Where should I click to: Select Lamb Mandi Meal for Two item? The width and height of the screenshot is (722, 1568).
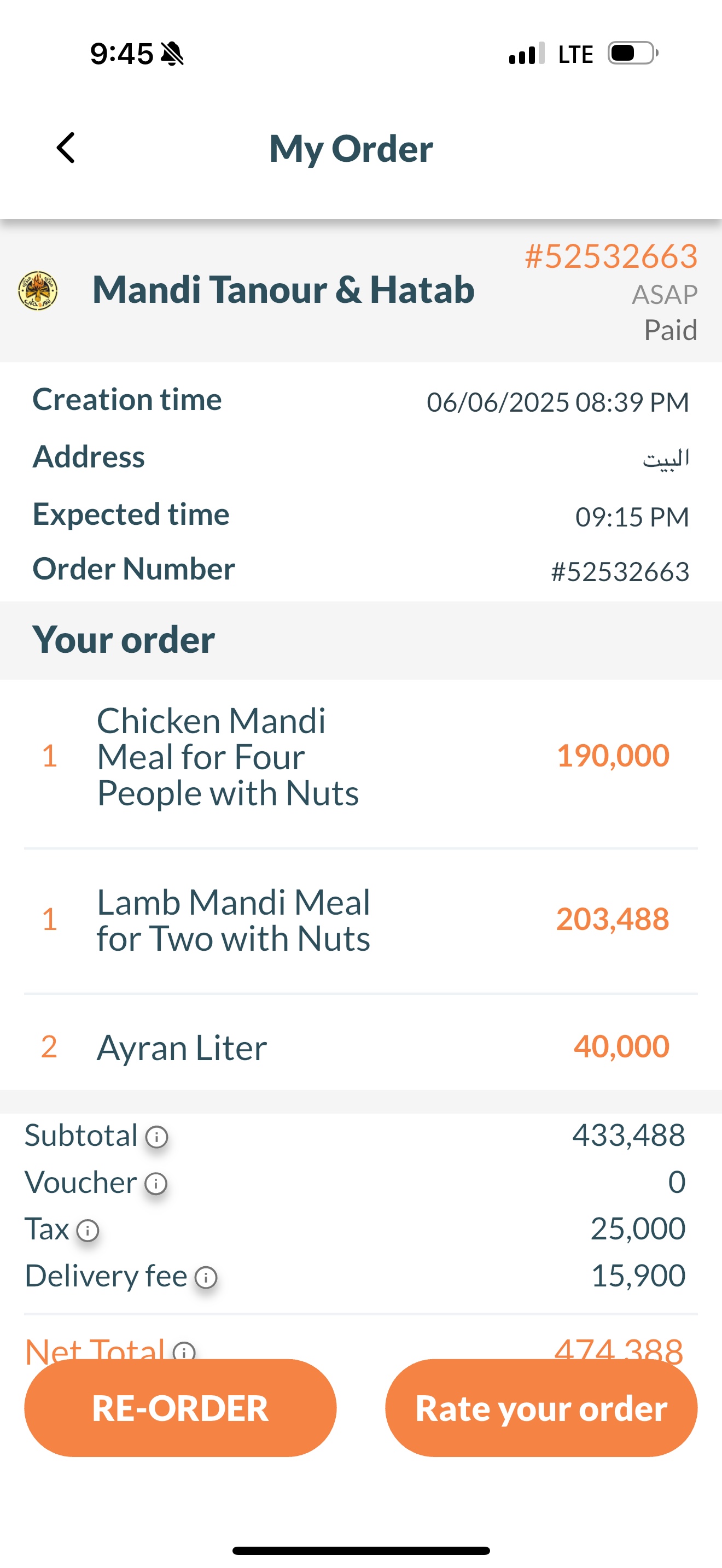point(233,920)
